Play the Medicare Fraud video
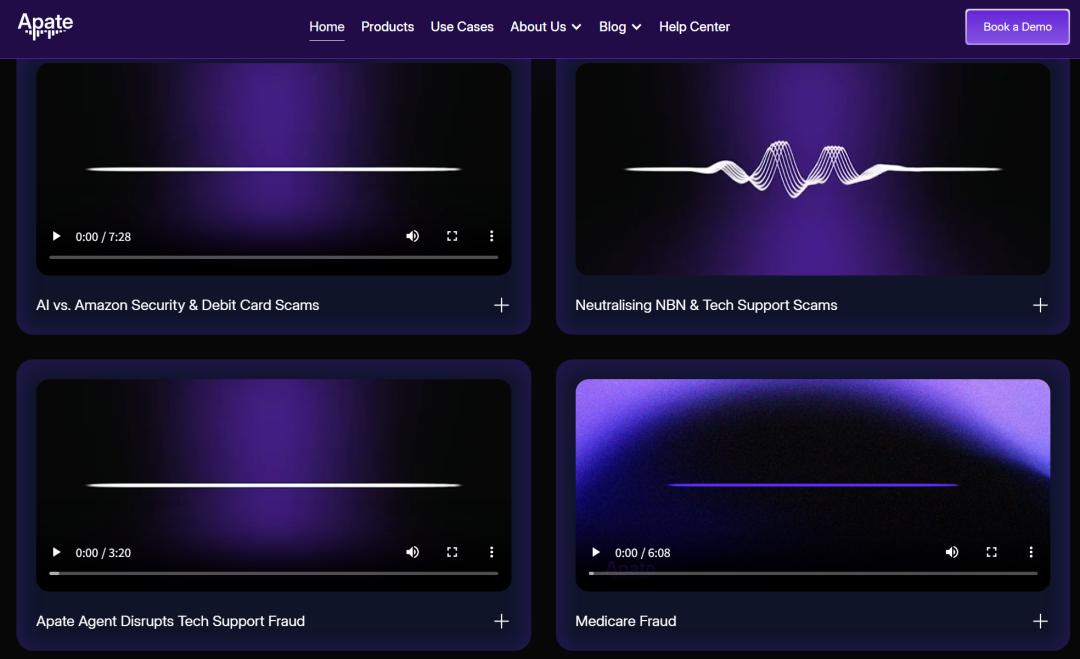 596,552
